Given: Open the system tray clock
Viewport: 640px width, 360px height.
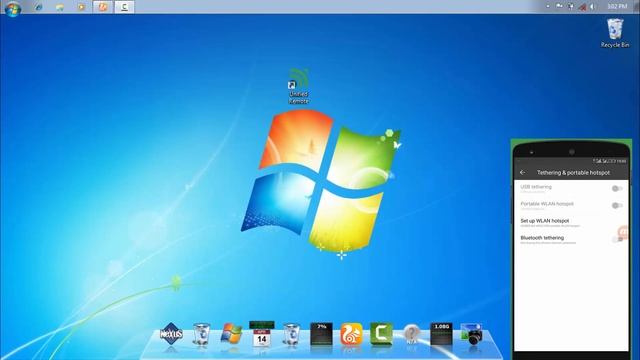Looking at the screenshot, I should pyautogui.click(x=617, y=7).
